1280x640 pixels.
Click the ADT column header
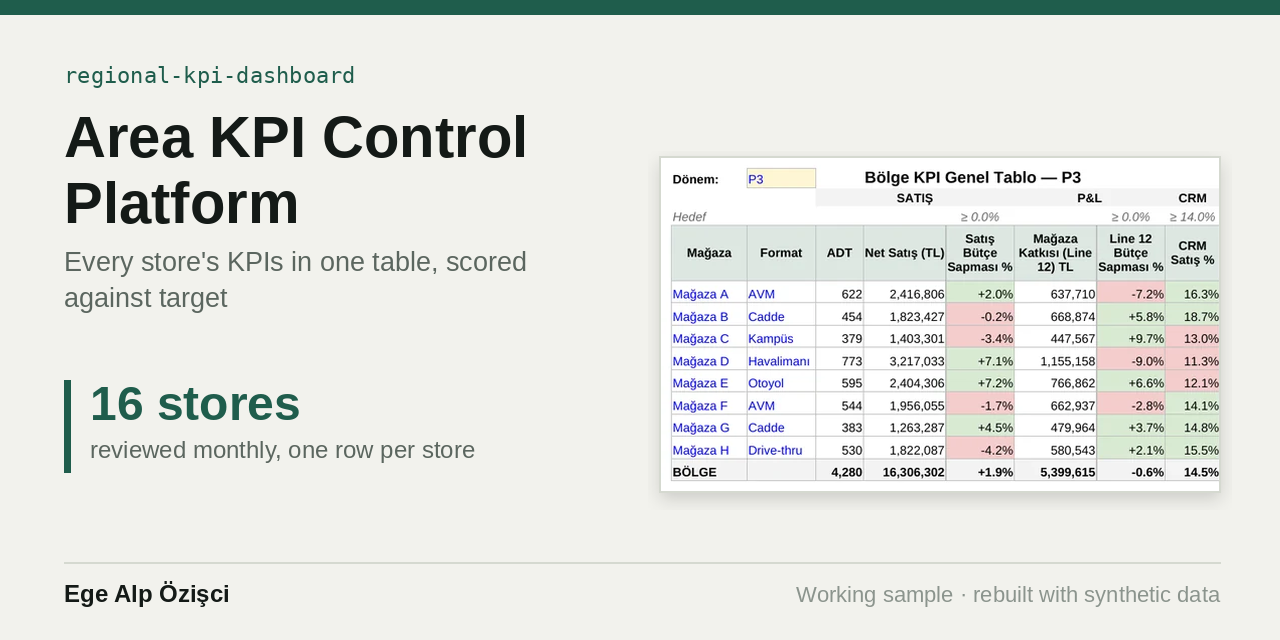[840, 253]
